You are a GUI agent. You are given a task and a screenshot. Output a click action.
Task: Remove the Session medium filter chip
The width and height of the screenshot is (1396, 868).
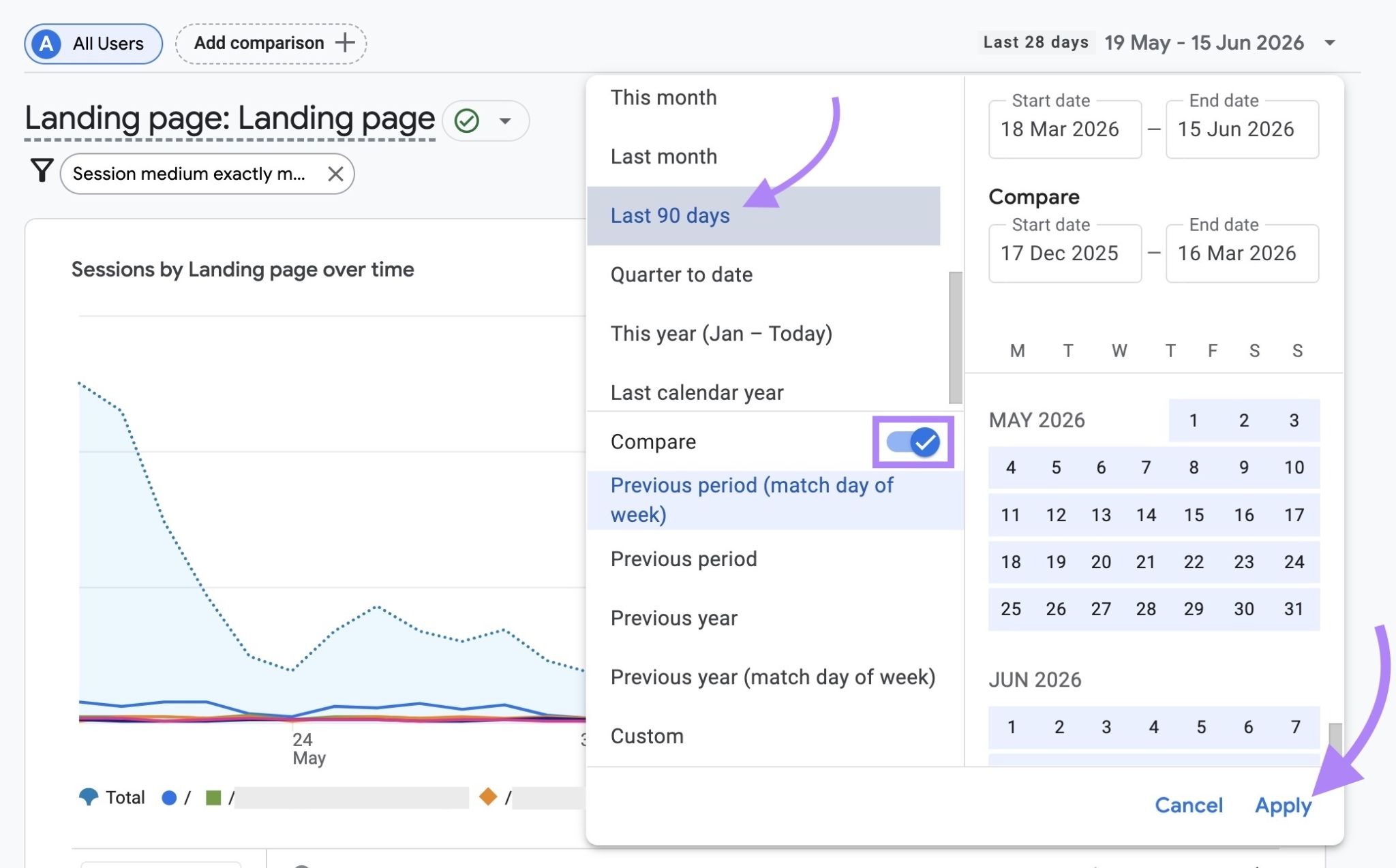pyautogui.click(x=335, y=174)
